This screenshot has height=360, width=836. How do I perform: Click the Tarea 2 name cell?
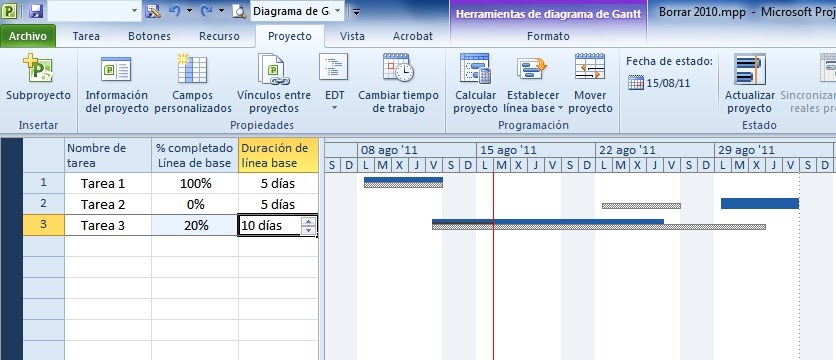[x=108, y=204]
